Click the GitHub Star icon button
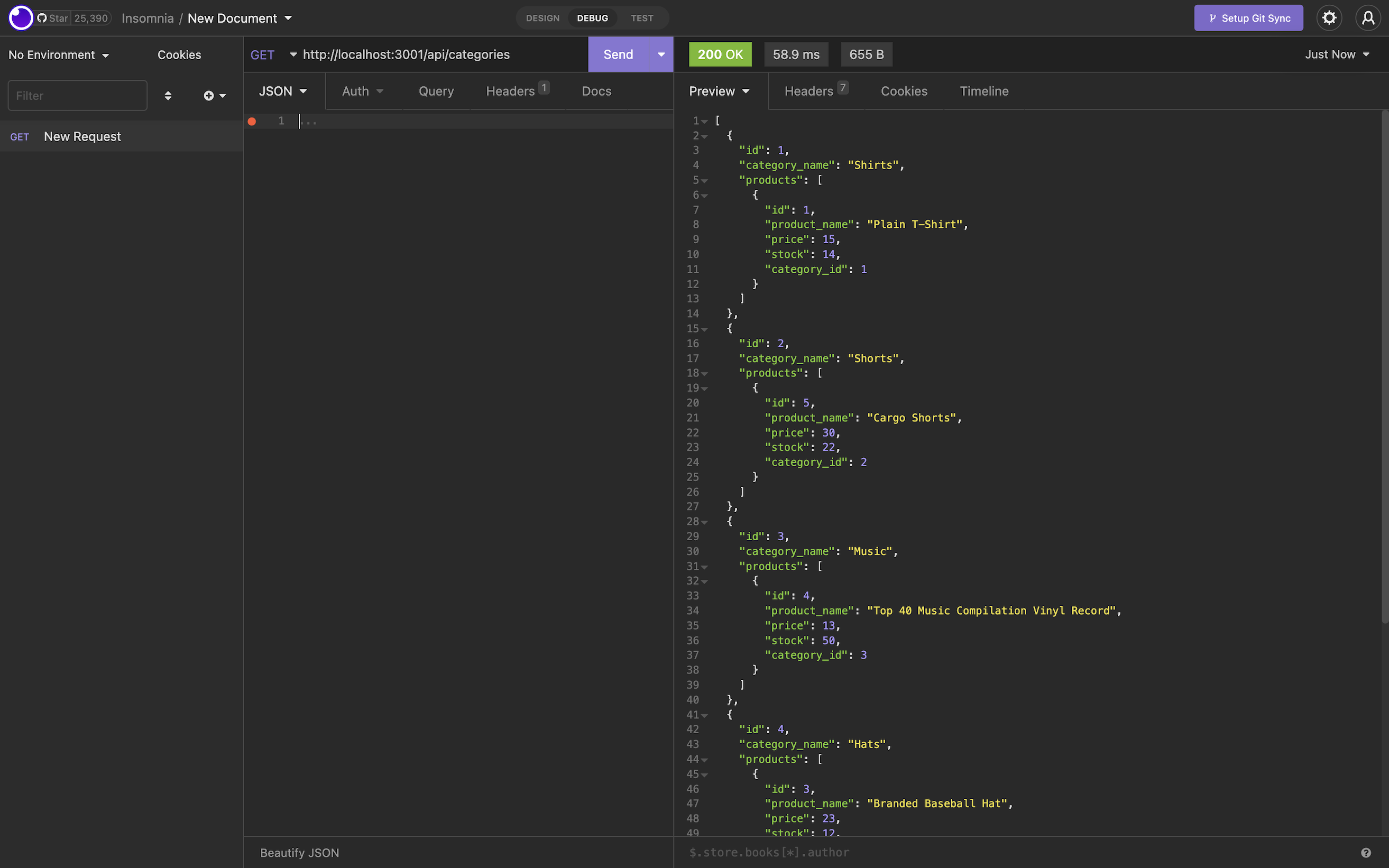Image resolution: width=1389 pixels, height=868 pixels. 53,19
